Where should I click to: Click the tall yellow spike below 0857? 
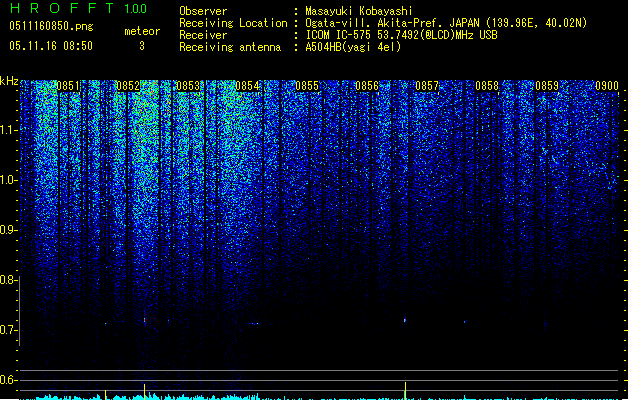(405, 391)
